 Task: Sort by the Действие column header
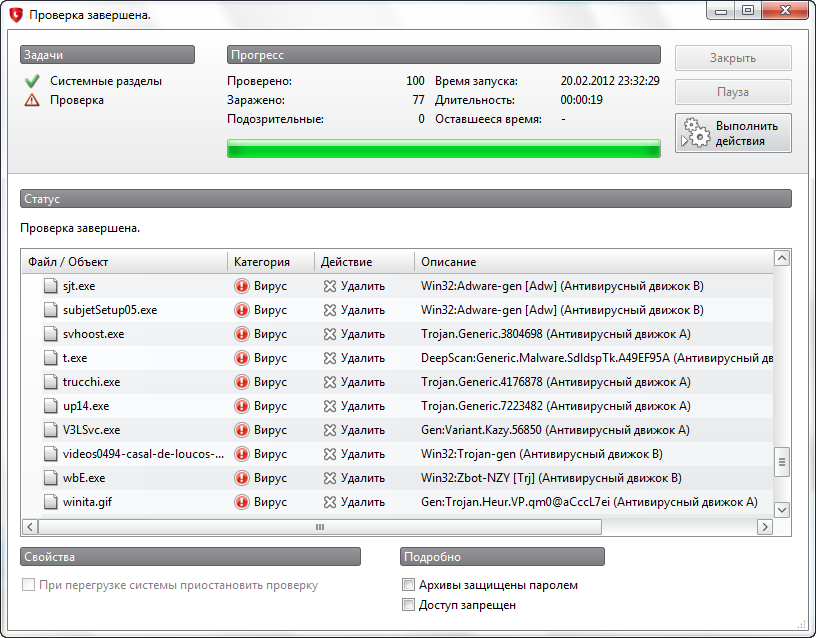pyautogui.click(x=364, y=261)
